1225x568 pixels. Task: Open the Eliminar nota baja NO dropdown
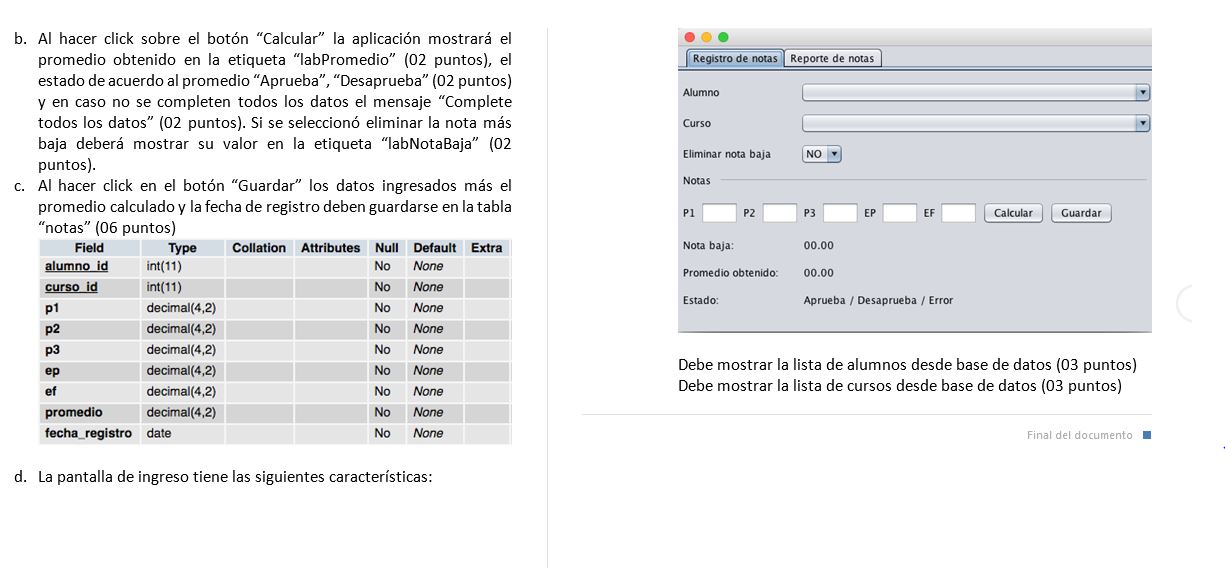tap(822, 154)
